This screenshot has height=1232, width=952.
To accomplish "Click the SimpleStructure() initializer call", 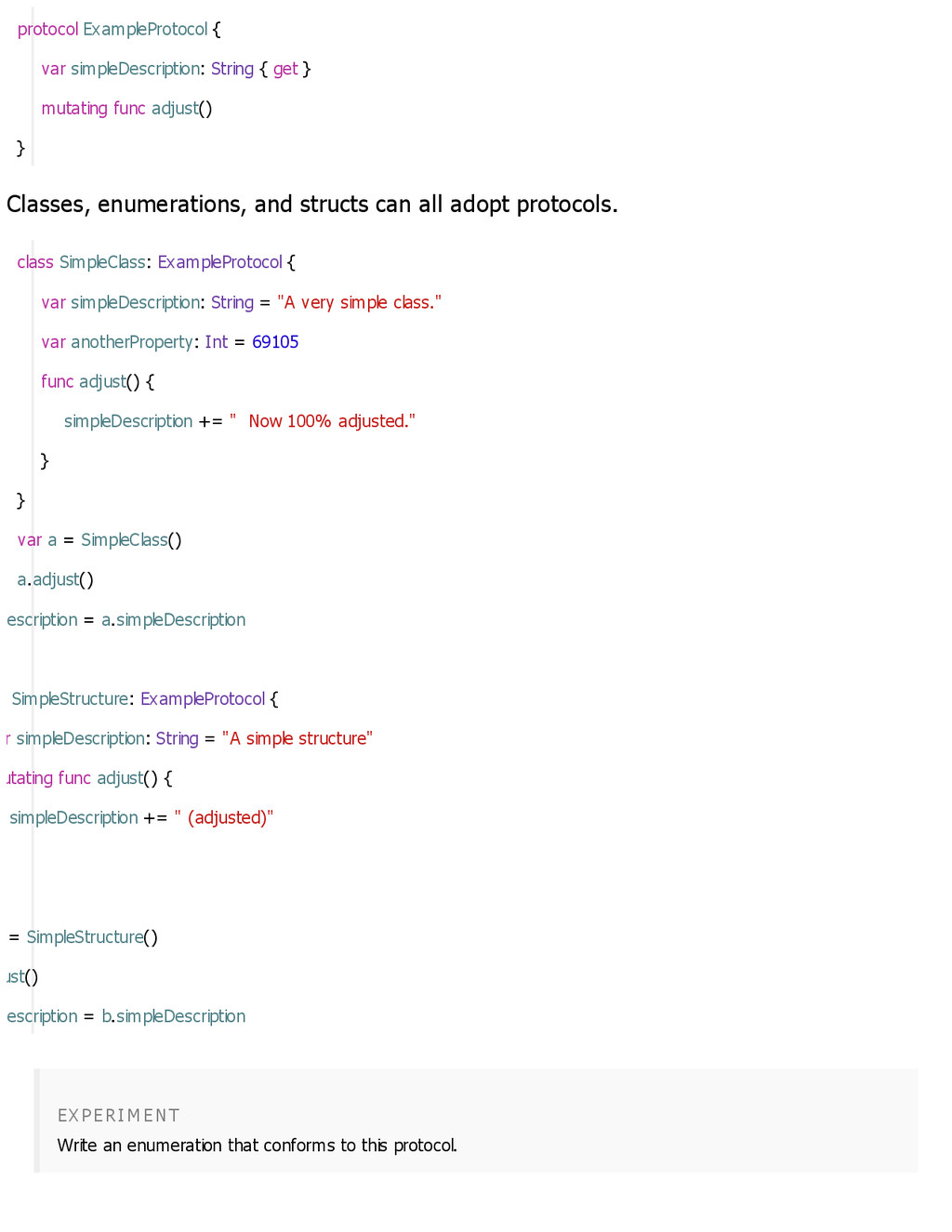I will [x=92, y=937].
